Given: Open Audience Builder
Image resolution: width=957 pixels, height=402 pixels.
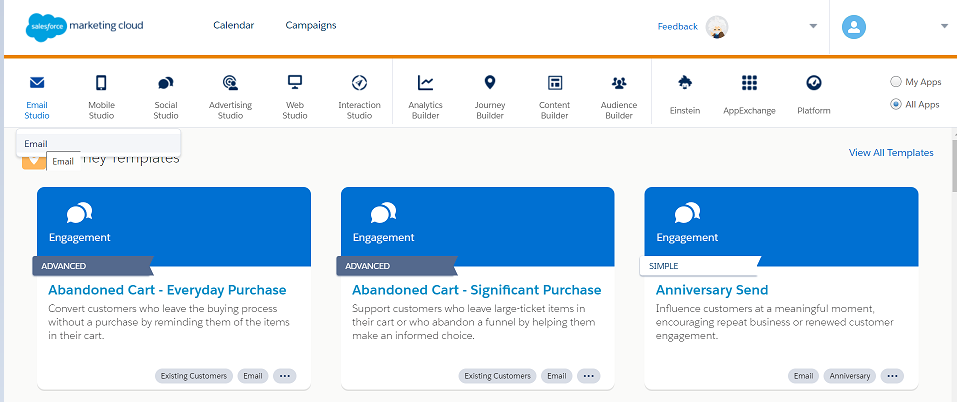Looking at the screenshot, I should [619, 96].
